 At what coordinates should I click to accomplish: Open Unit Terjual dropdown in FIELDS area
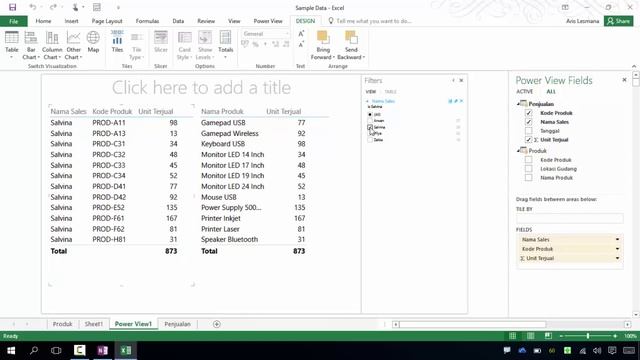617,258
